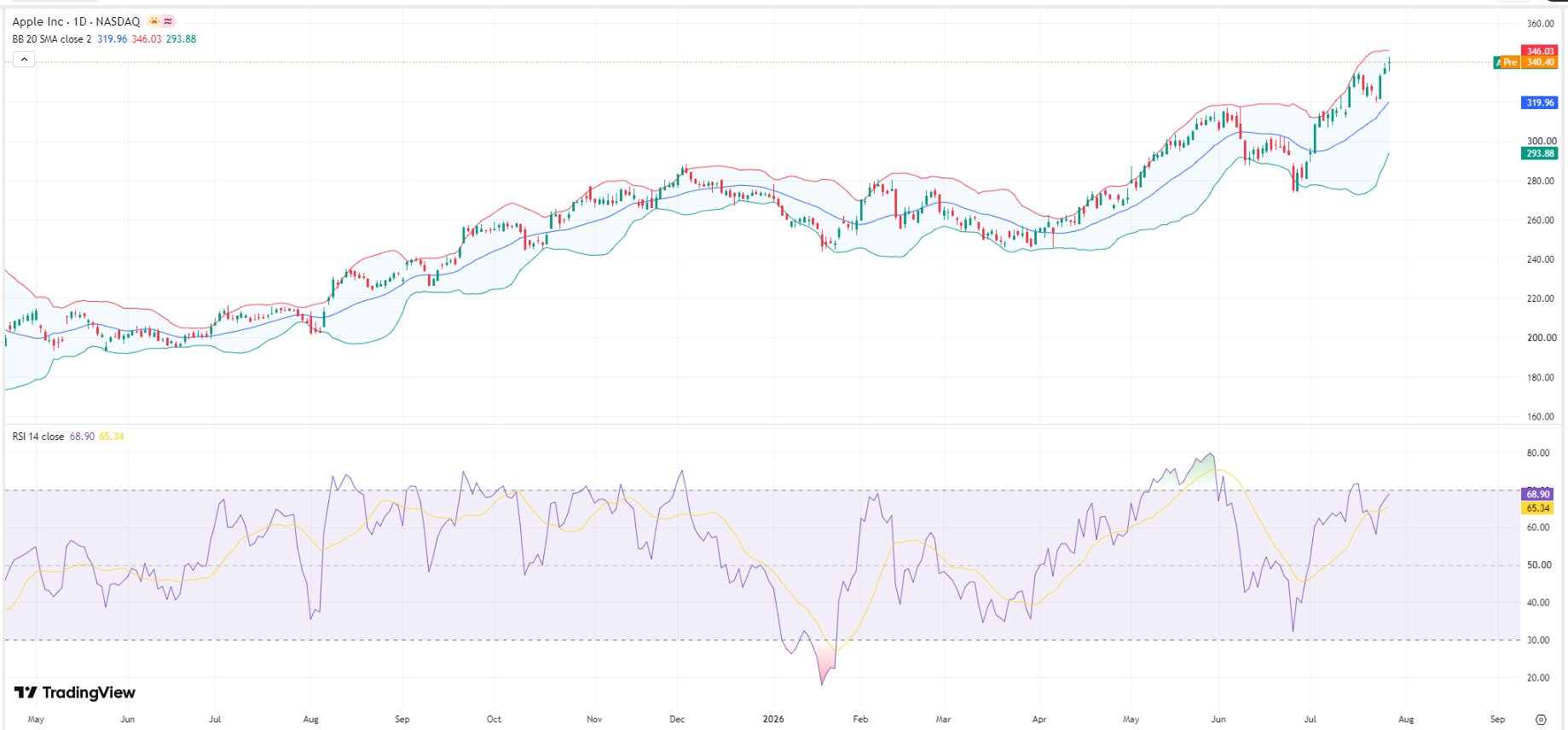Image resolution: width=1568 pixels, height=730 pixels.
Task: Click the pink approximately-equal data status icon
Action: pyautogui.click(x=168, y=21)
